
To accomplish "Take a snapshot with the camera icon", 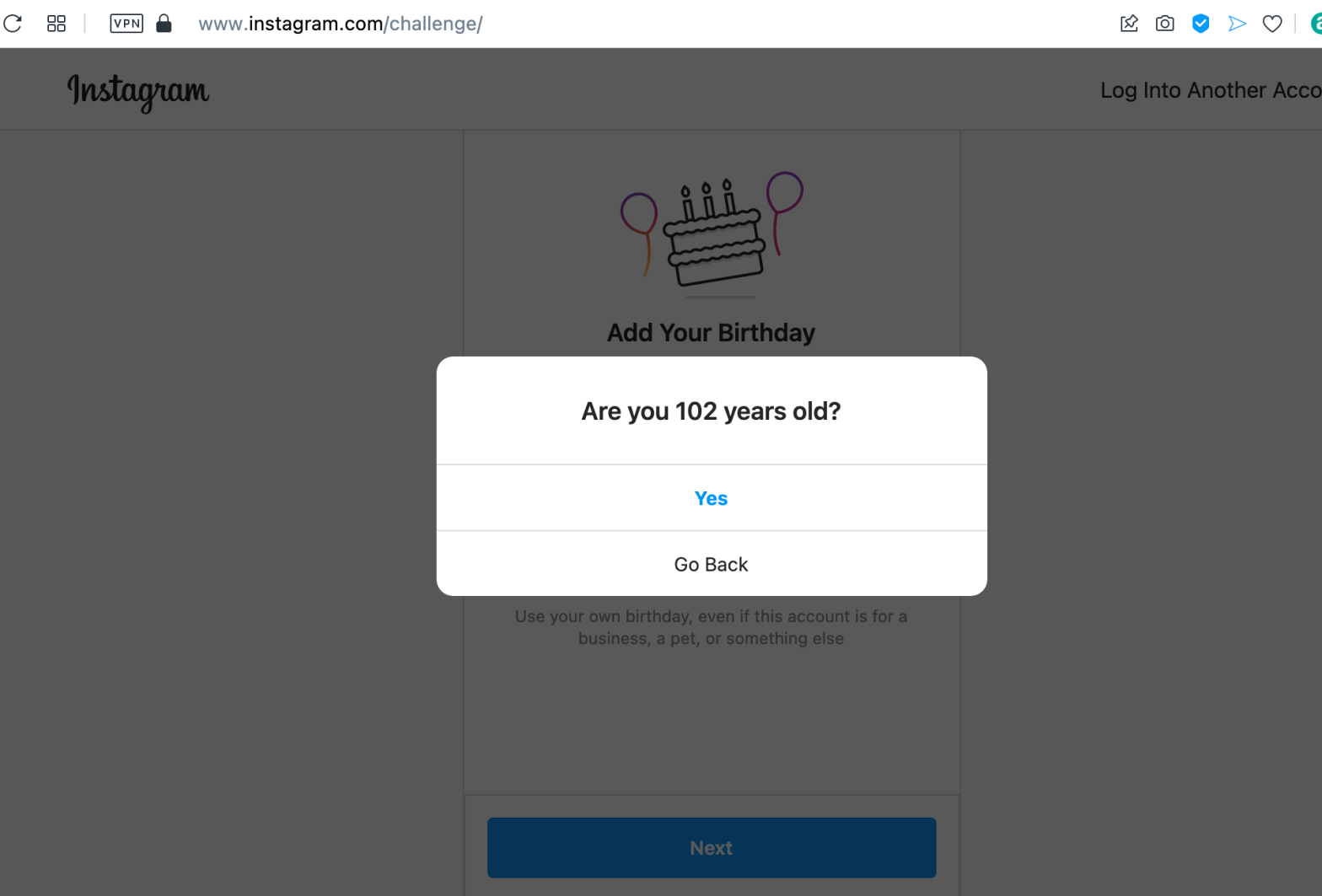I will coord(1164,24).
